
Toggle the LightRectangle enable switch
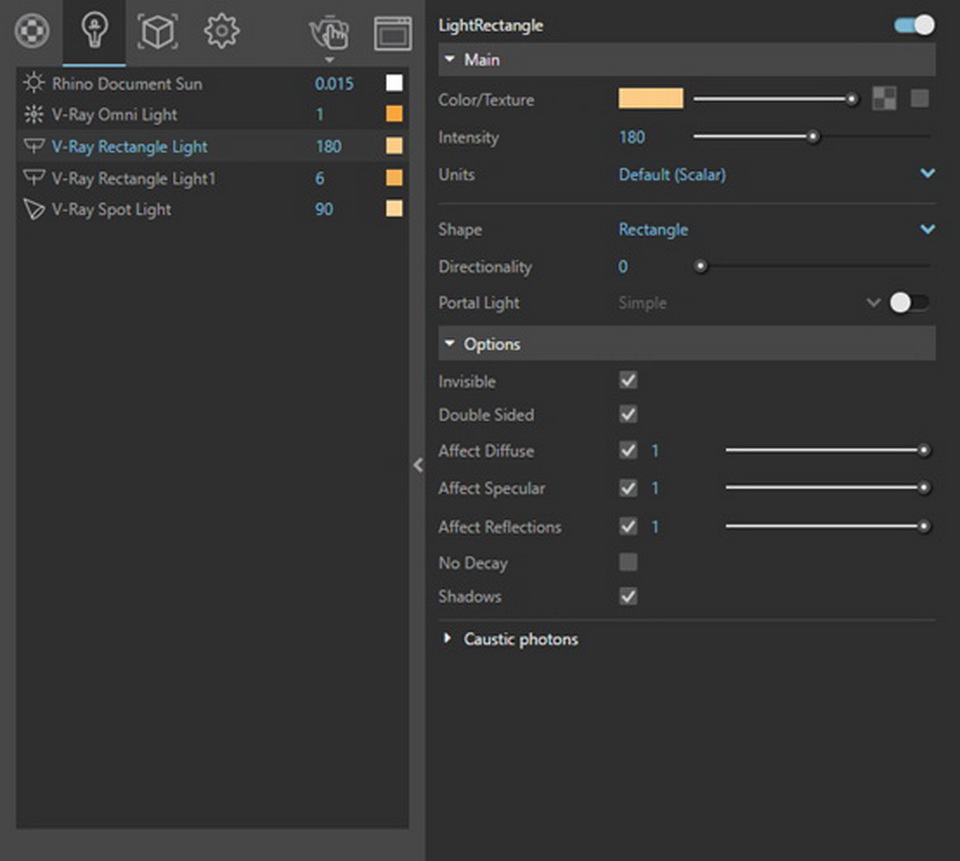click(x=914, y=24)
